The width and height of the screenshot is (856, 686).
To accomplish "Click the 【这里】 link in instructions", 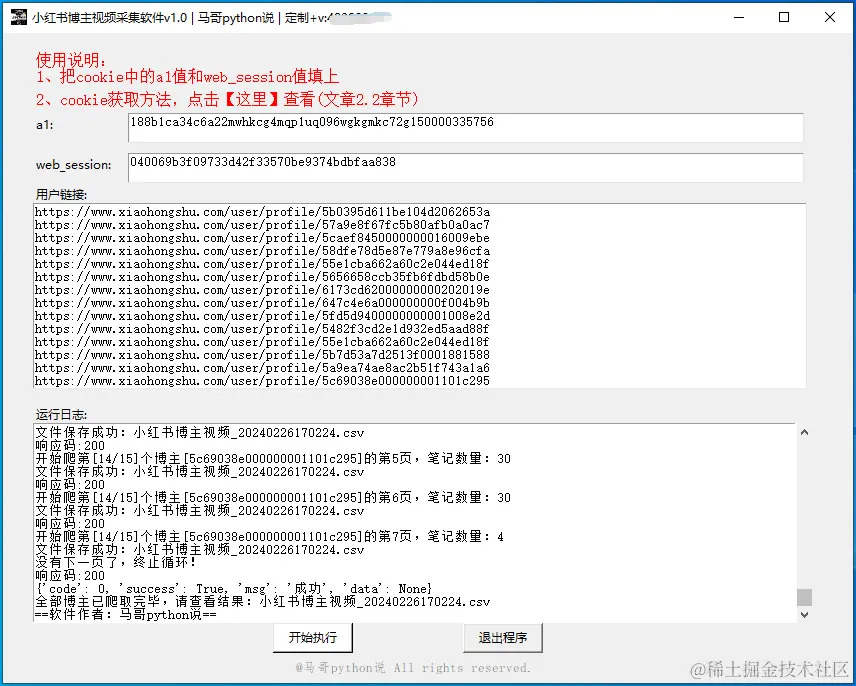I will pos(252,99).
